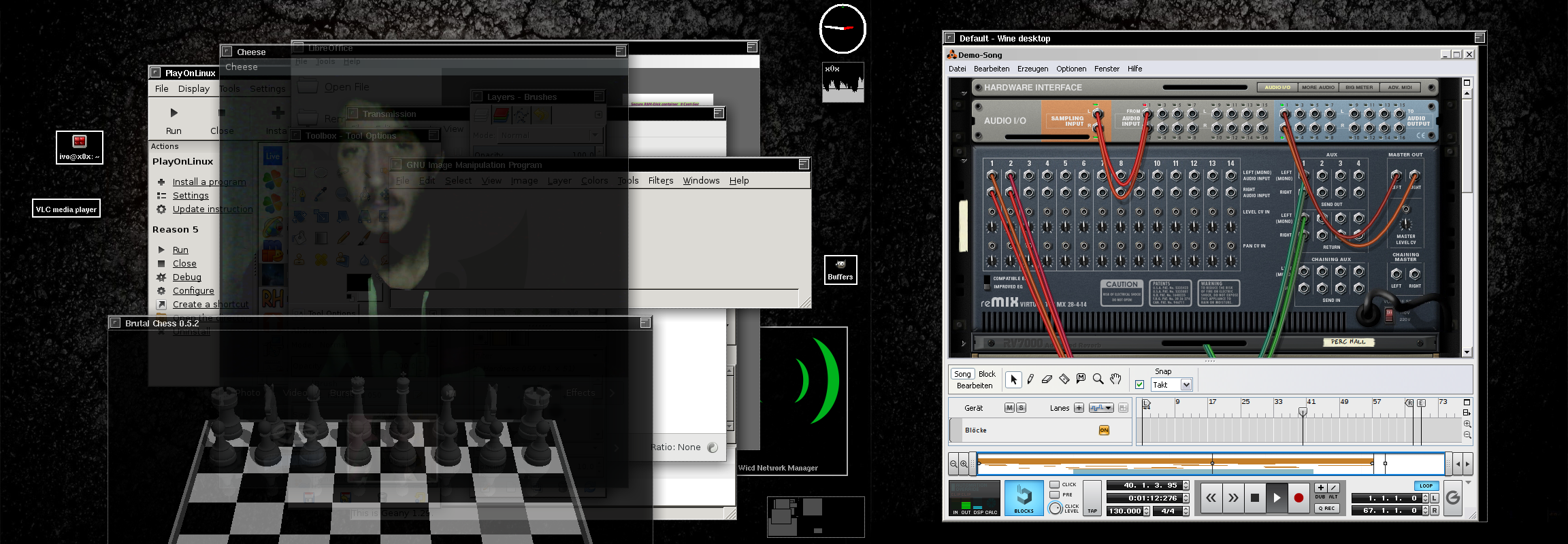This screenshot has width=1568, height=544.
Task: Select the Razor tool in the Reason sequencer
Action: [1064, 379]
